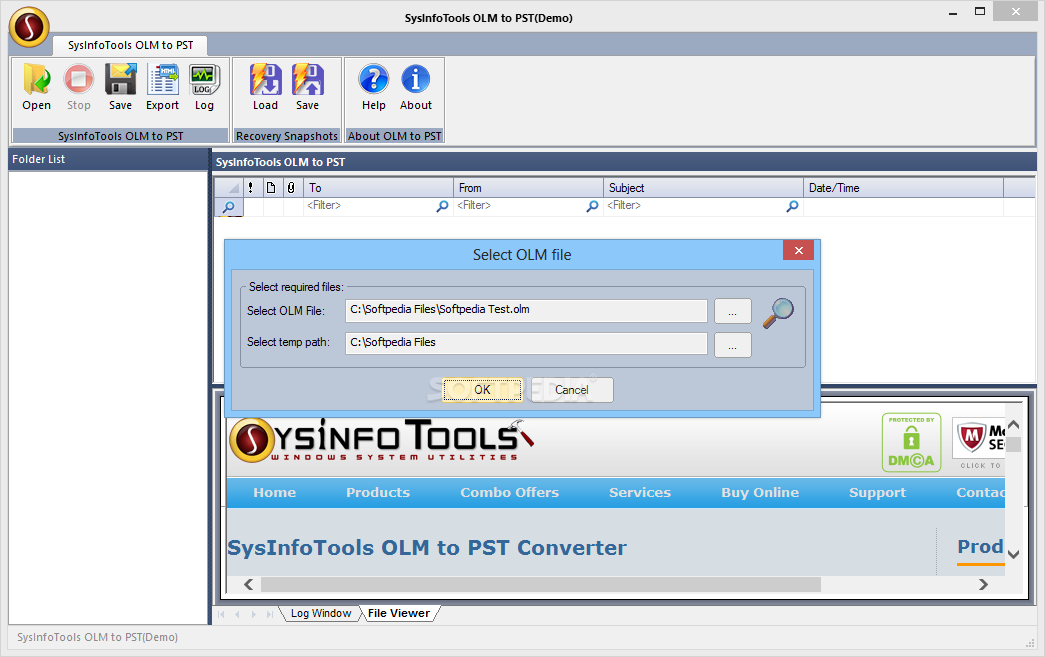Click the web viewer scroll down arrow
The image size is (1045, 657).
(1014, 554)
